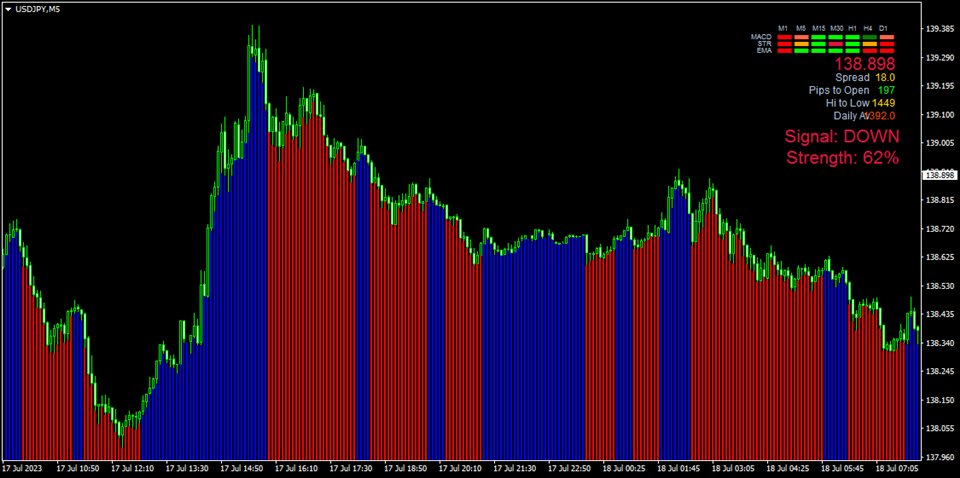Click the red 138.898 price readout

[865, 63]
